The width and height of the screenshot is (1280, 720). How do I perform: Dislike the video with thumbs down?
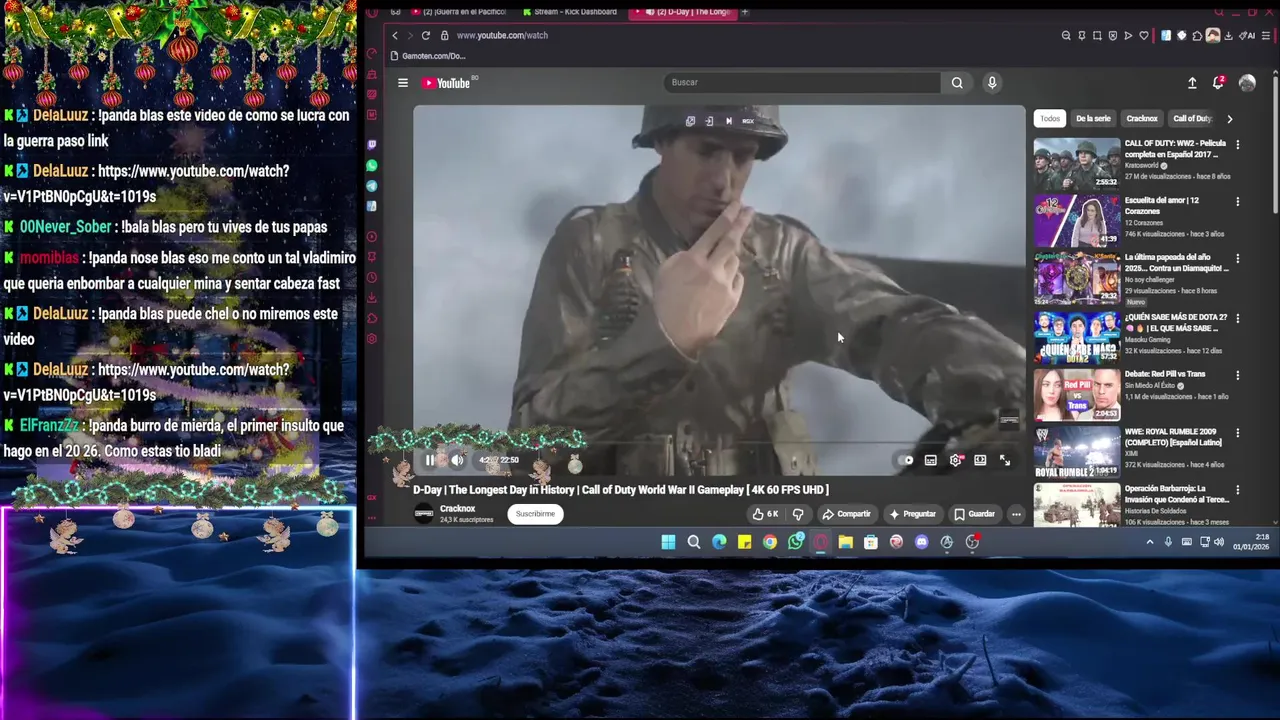(798, 514)
